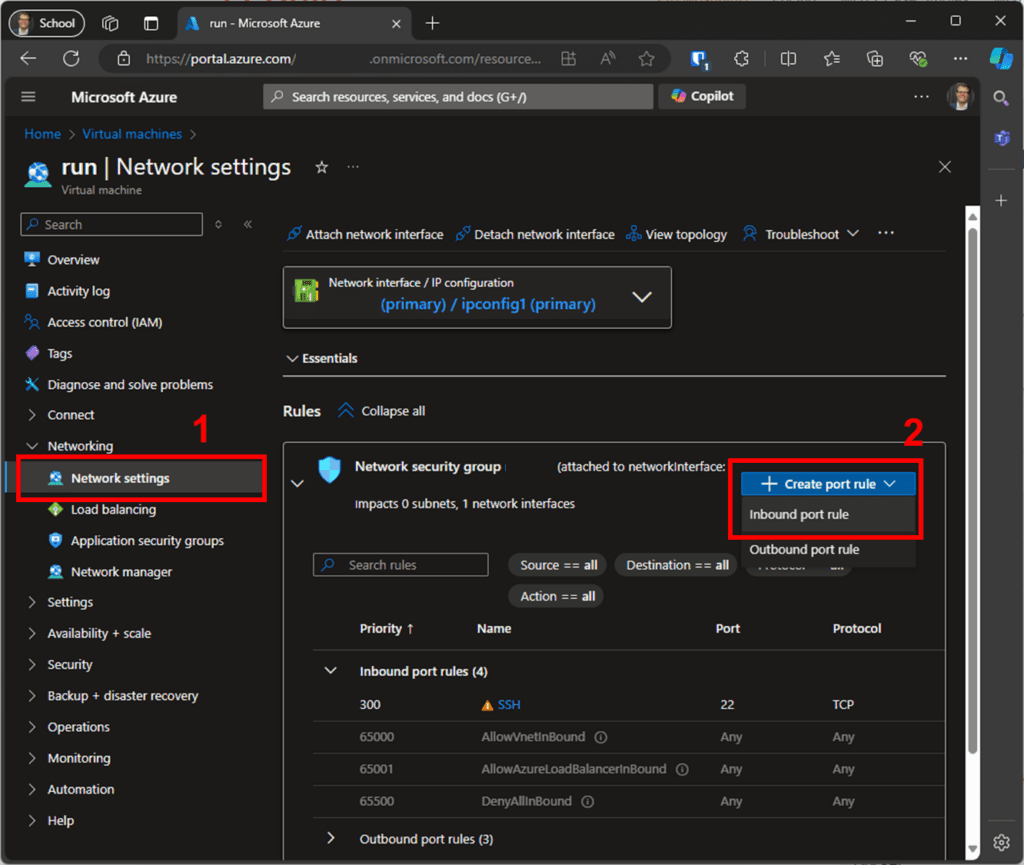Click the SSH warning icon on rule 300
The image size is (1024, 865).
pos(487,704)
